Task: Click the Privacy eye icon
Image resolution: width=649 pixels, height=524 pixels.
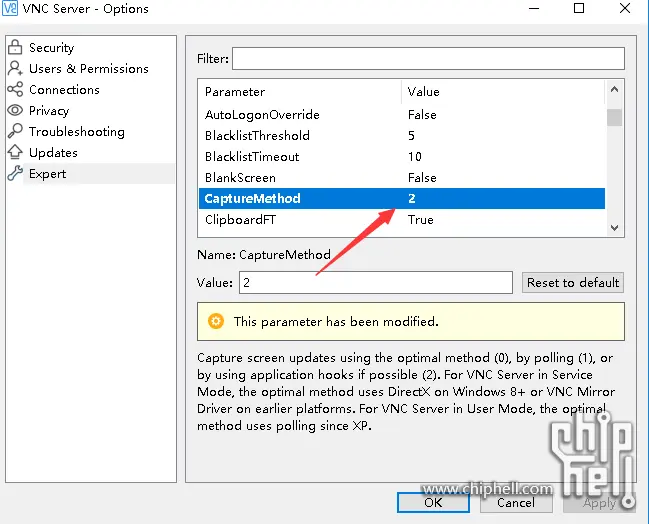Action: (15, 110)
